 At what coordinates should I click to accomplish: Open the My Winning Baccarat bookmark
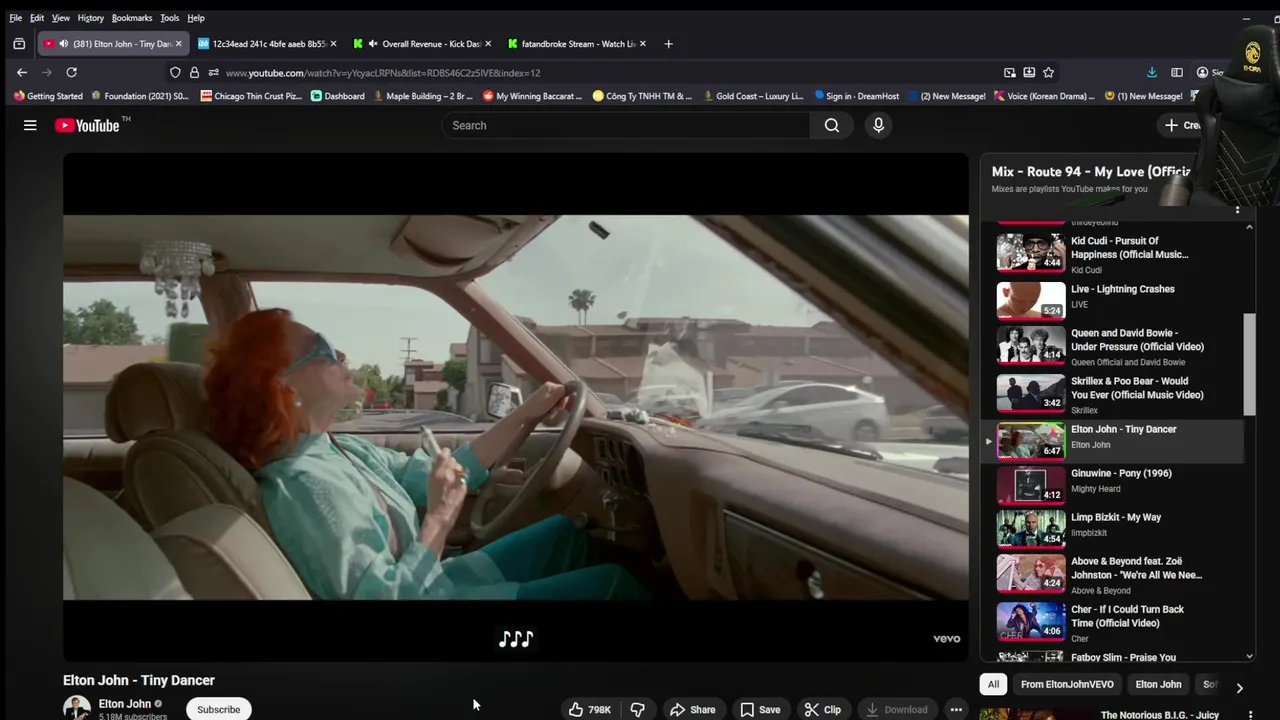[x=532, y=96]
